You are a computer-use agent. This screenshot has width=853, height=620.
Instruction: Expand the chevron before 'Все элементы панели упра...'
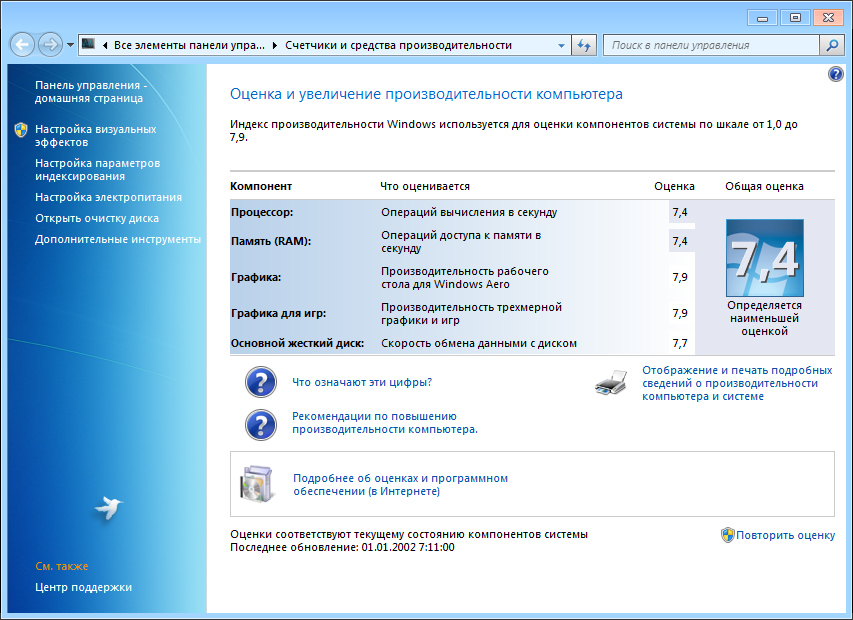click(105, 45)
